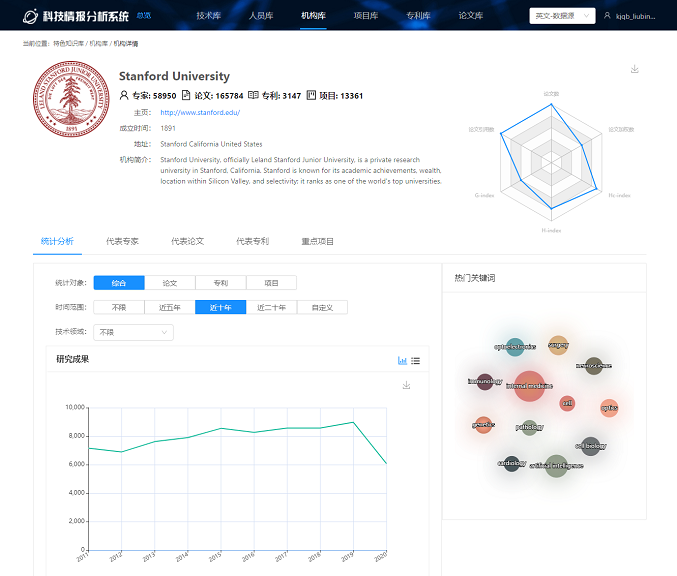
Task: Click the cell biology keyword bubble
Action: [x=591, y=446]
